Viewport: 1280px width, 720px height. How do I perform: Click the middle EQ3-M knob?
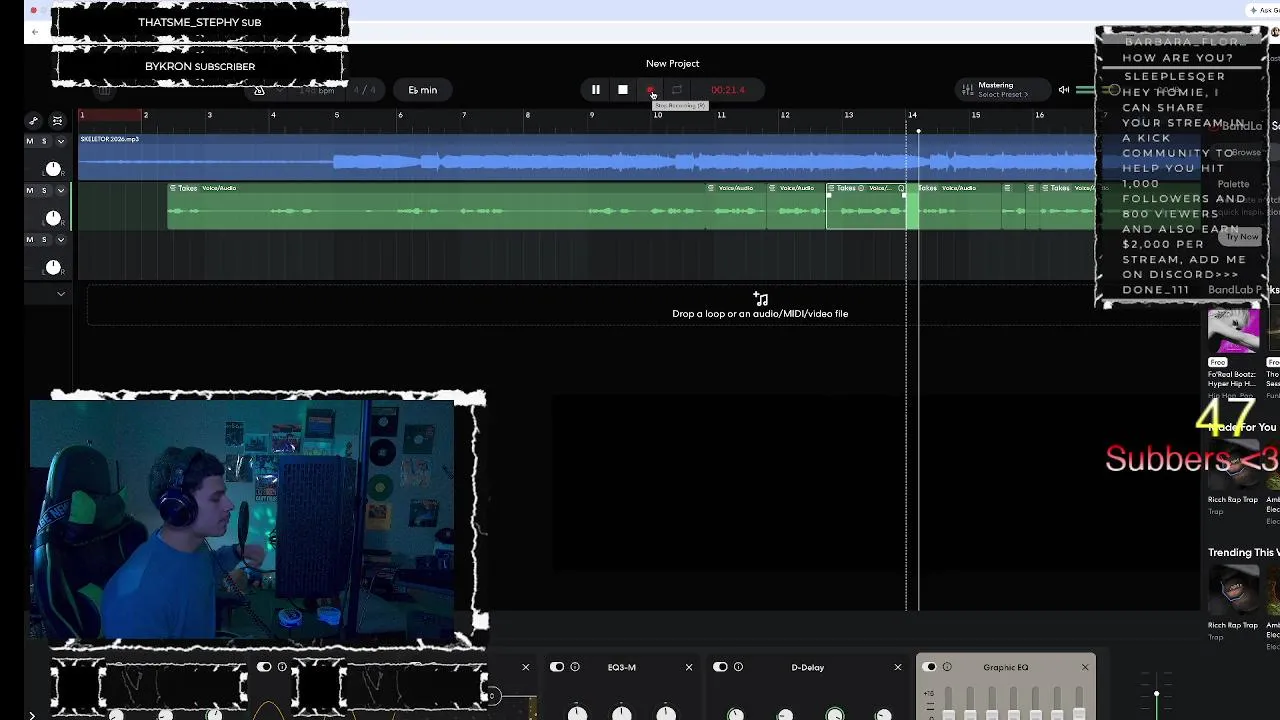click(621, 713)
